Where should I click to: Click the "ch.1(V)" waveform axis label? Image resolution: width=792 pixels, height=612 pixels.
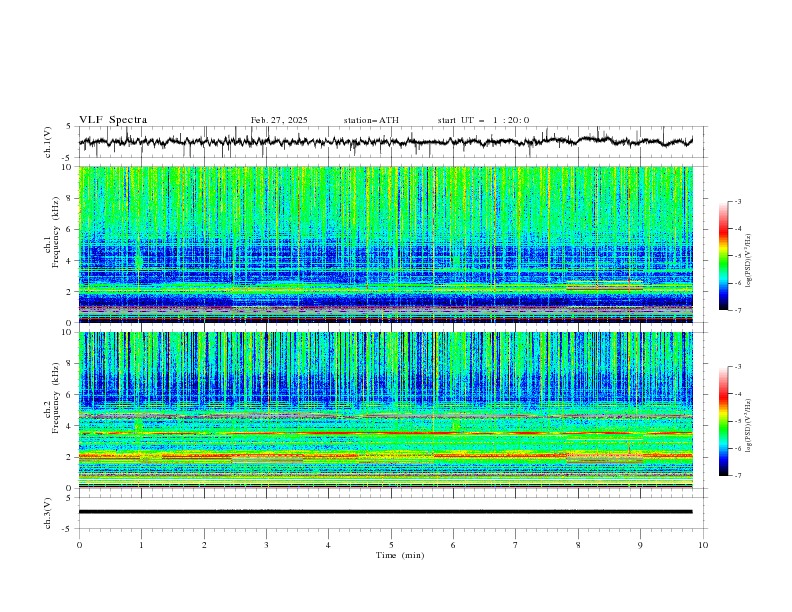point(48,142)
